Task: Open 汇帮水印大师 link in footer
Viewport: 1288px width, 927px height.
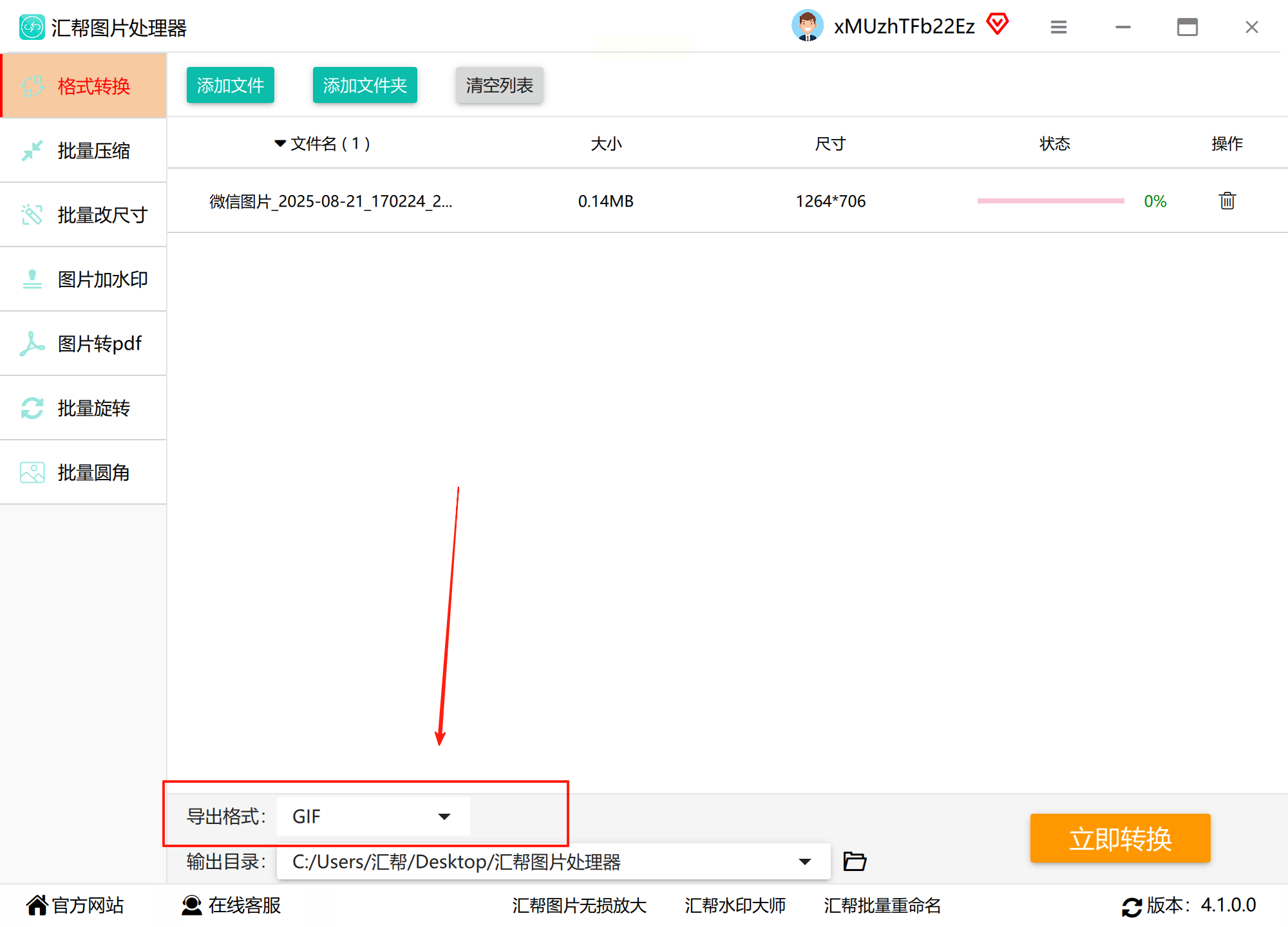Action: [x=735, y=905]
